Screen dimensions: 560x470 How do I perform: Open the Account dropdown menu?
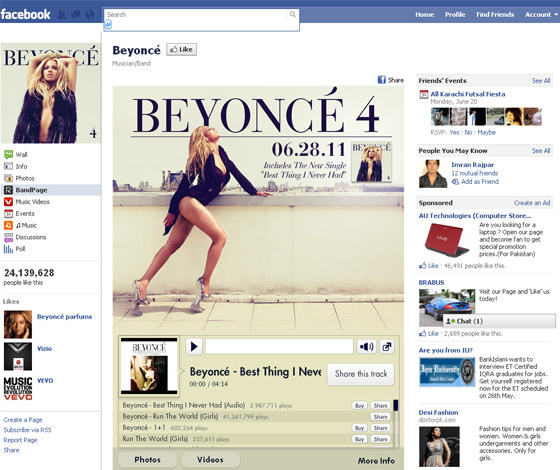(541, 15)
